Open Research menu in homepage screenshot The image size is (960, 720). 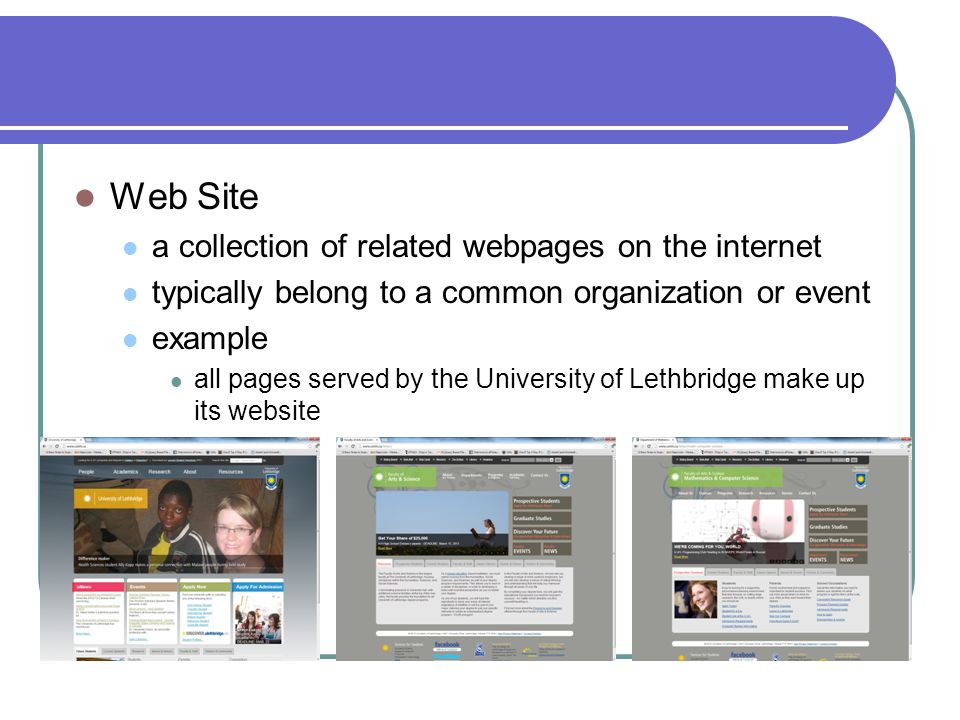[159, 472]
